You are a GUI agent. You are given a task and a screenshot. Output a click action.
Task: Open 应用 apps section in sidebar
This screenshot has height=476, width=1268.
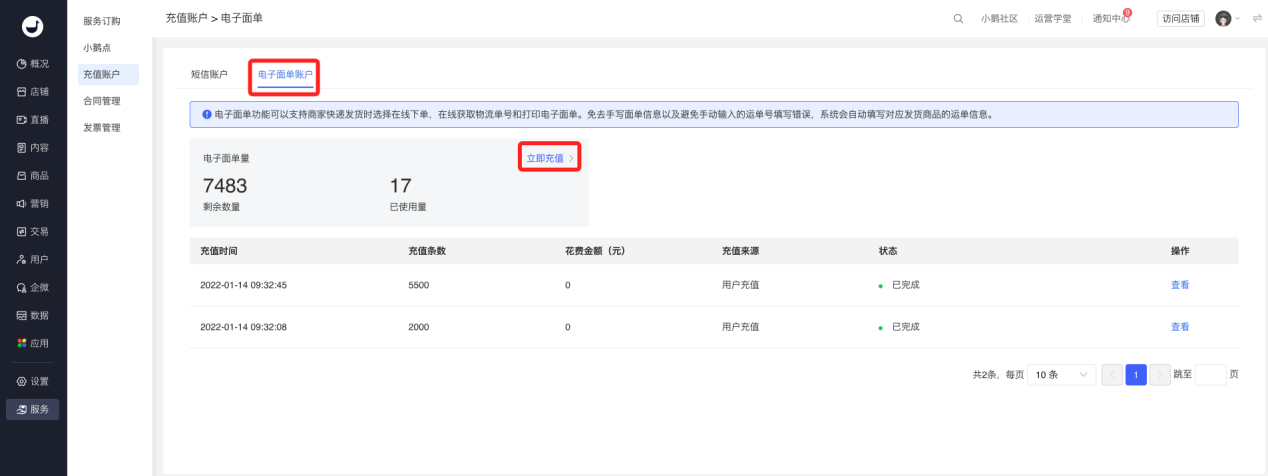click(x=33, y=343)
